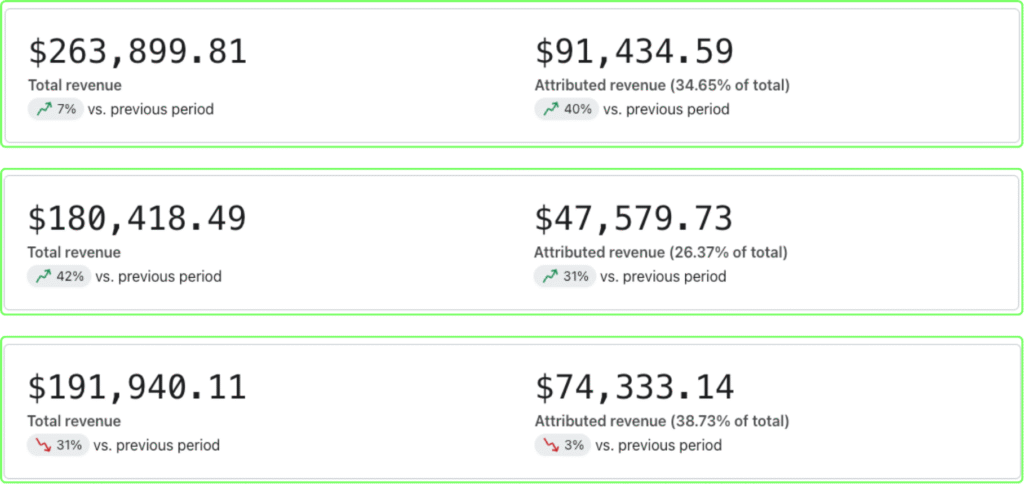Click the "Attributed revenue (34.65% of total)" label
The height and width of the screenshot is (484, 1024).
(662, 85)
